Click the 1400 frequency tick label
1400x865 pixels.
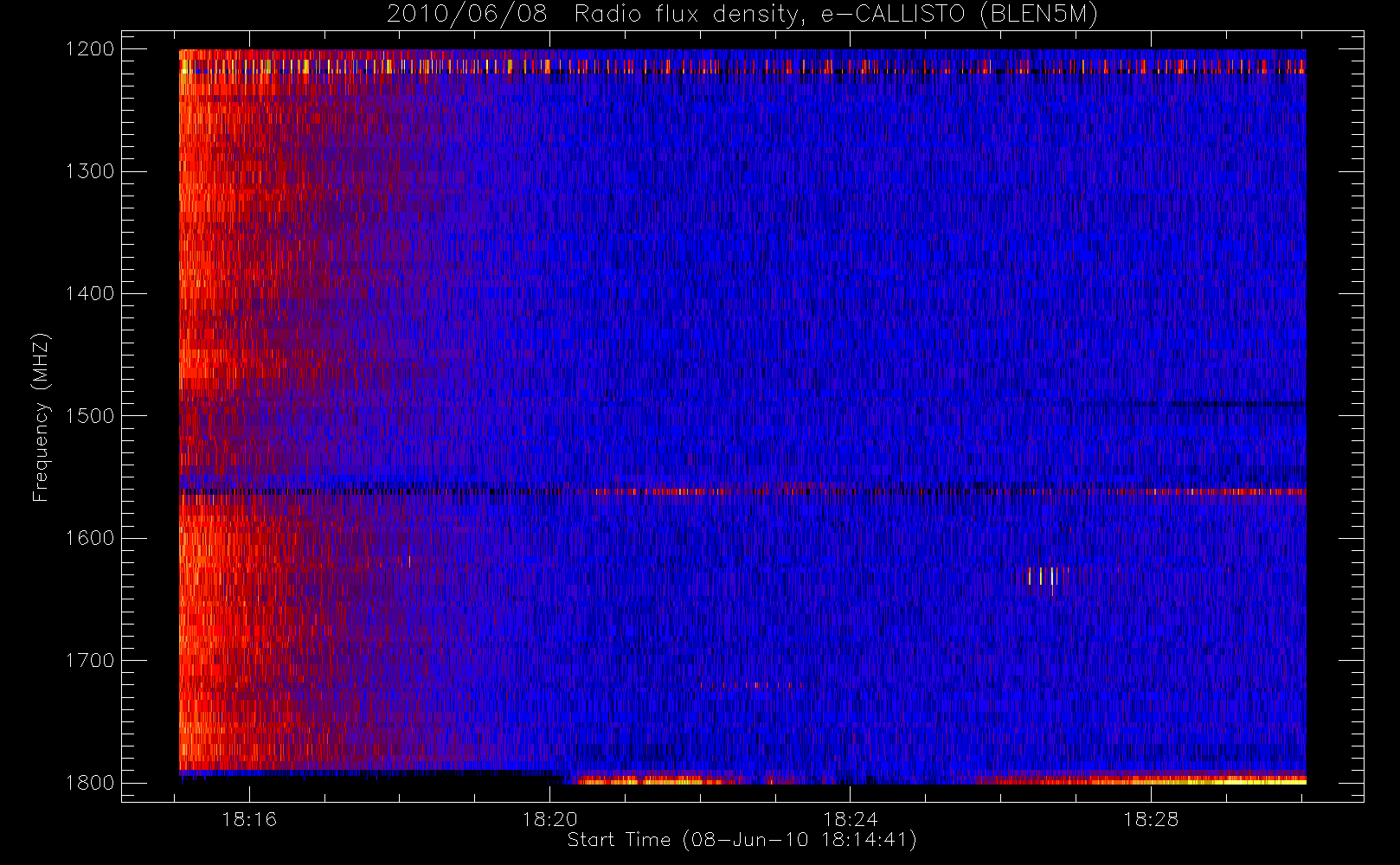(x=90, y=294)
